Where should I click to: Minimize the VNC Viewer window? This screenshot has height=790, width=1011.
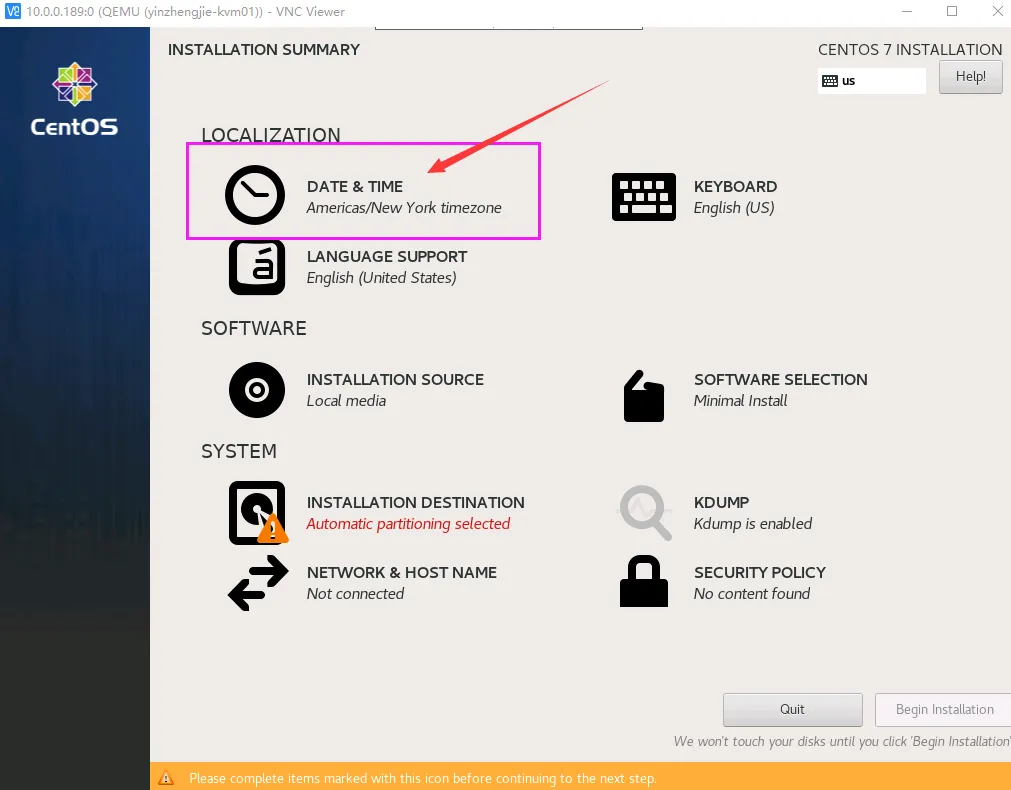point(907,11)
